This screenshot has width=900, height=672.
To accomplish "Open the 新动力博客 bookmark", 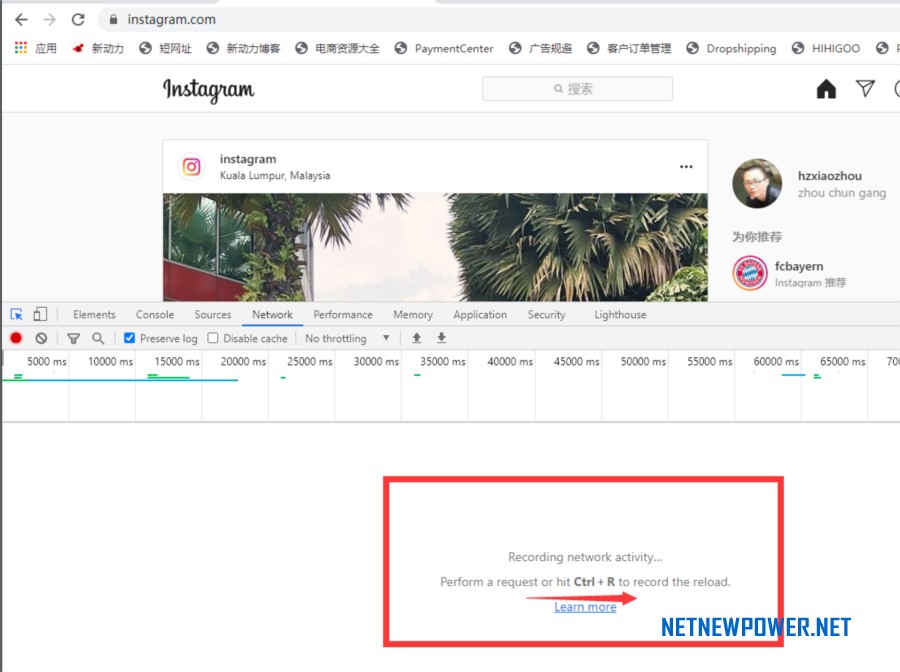I will pos(243,48).
